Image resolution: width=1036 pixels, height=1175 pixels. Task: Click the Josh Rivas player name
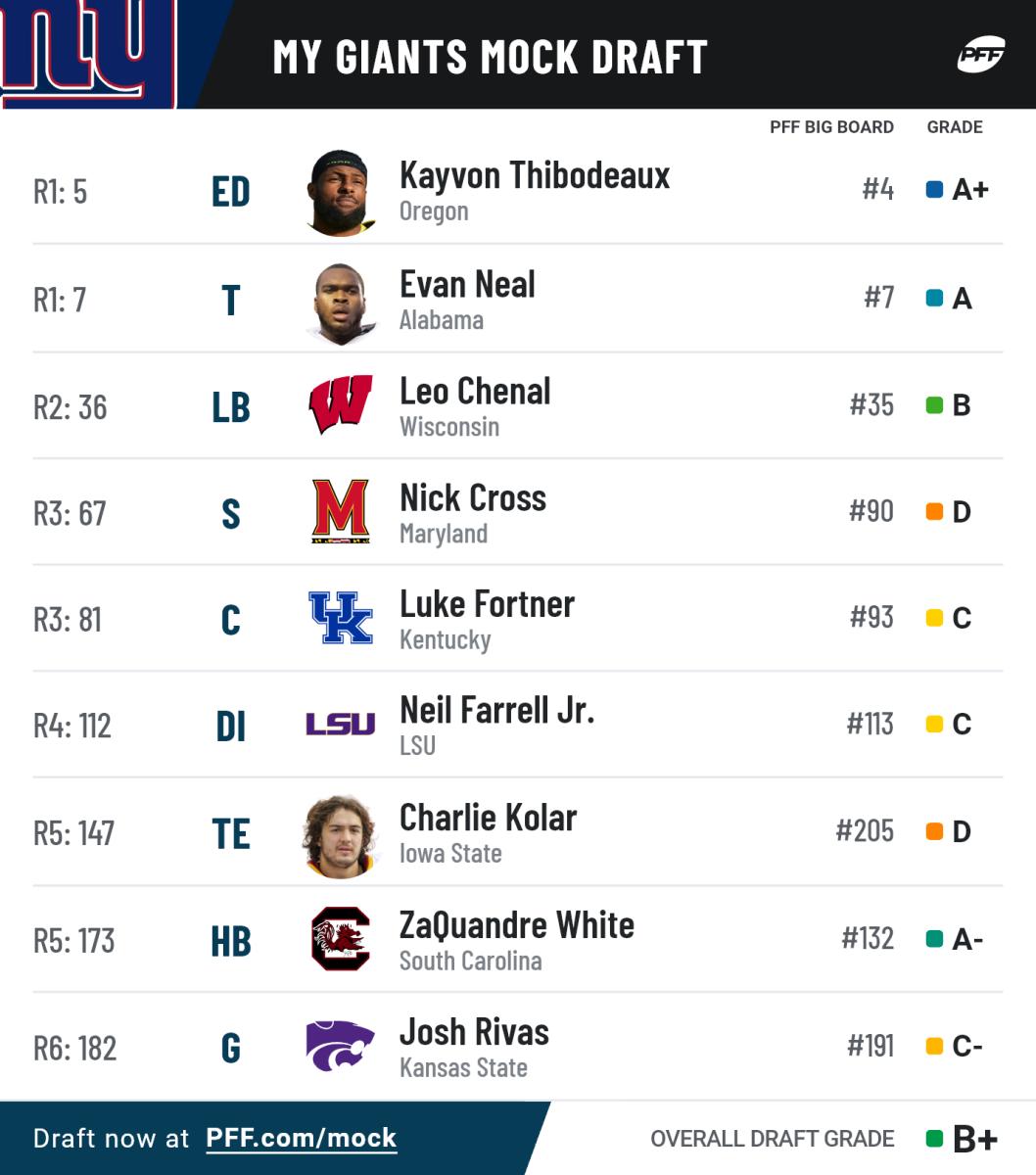[x=474, y=1032]
